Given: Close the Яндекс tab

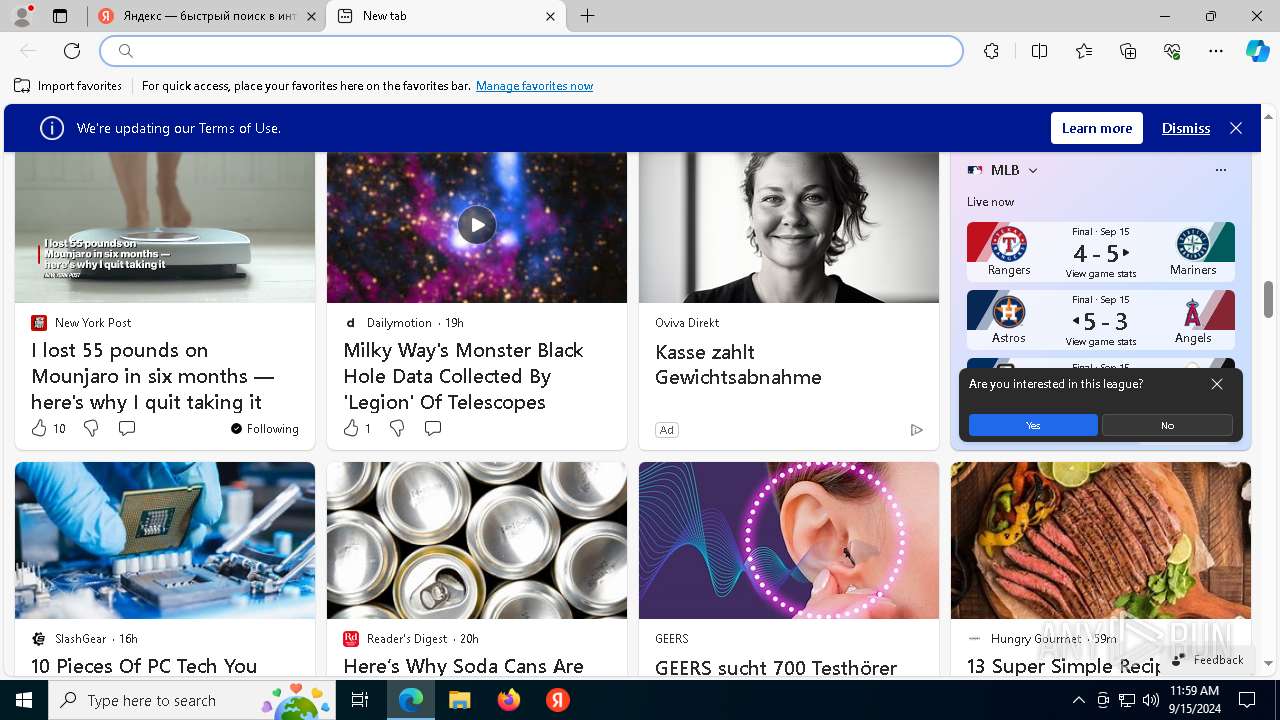Looking at the screenshot, I should tap(311, 16).
